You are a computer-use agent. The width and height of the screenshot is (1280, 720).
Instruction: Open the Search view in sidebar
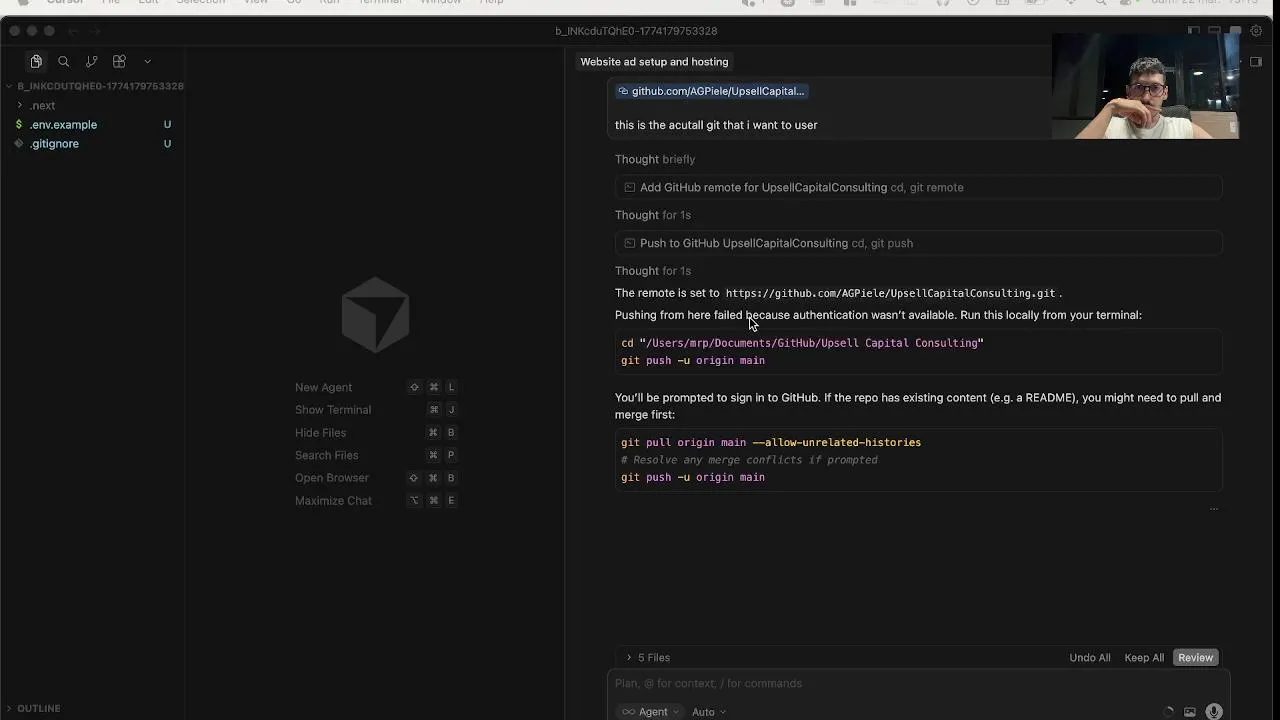[x=64, y=62]
